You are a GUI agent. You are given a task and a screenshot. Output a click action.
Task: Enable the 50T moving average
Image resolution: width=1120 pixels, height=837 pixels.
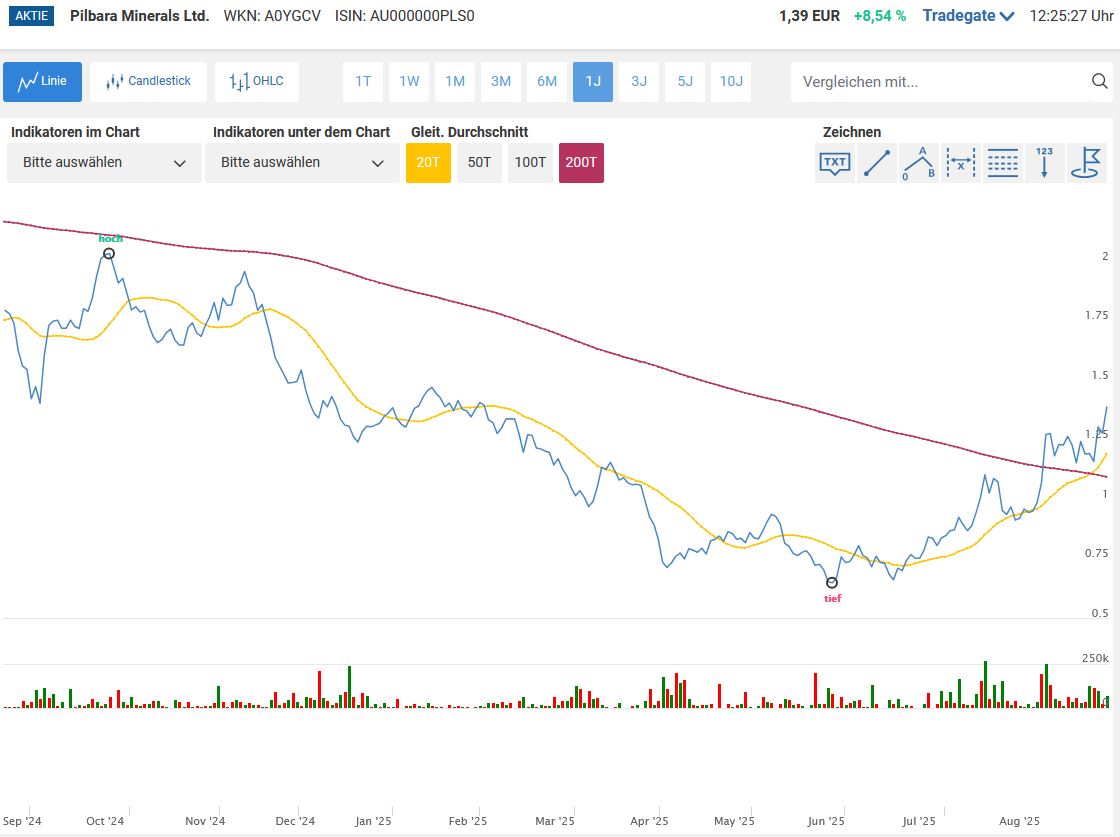(480, 163)
